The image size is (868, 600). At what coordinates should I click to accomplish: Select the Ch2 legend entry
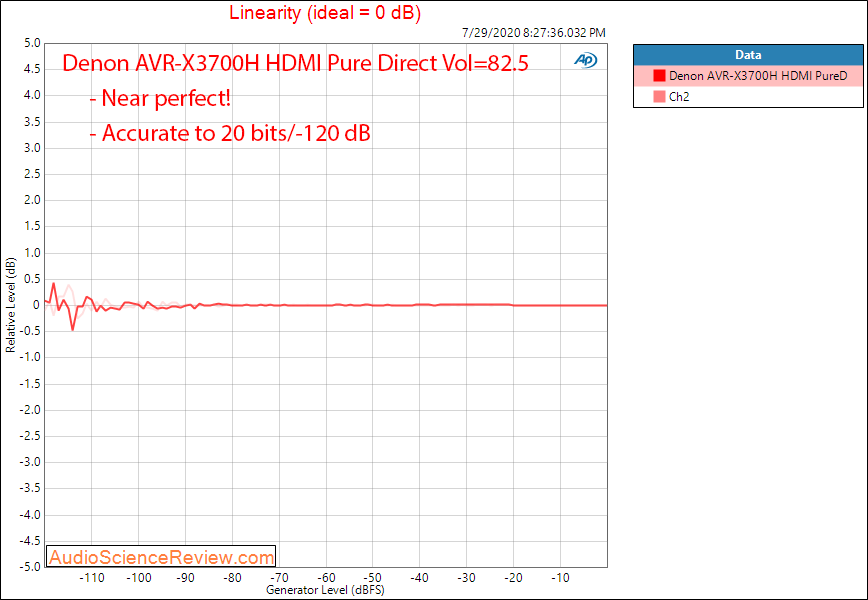click(748, 97)
